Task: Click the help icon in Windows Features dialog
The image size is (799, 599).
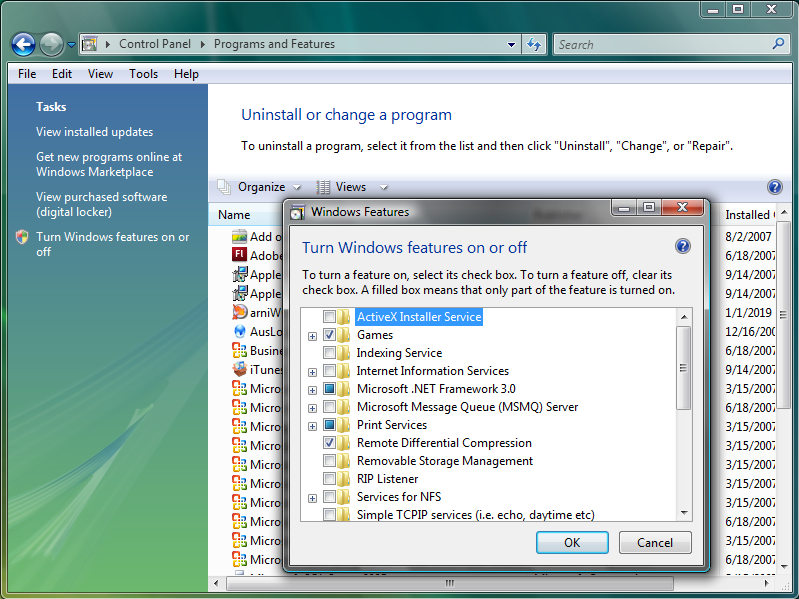Action: click(x=683, y=246)
